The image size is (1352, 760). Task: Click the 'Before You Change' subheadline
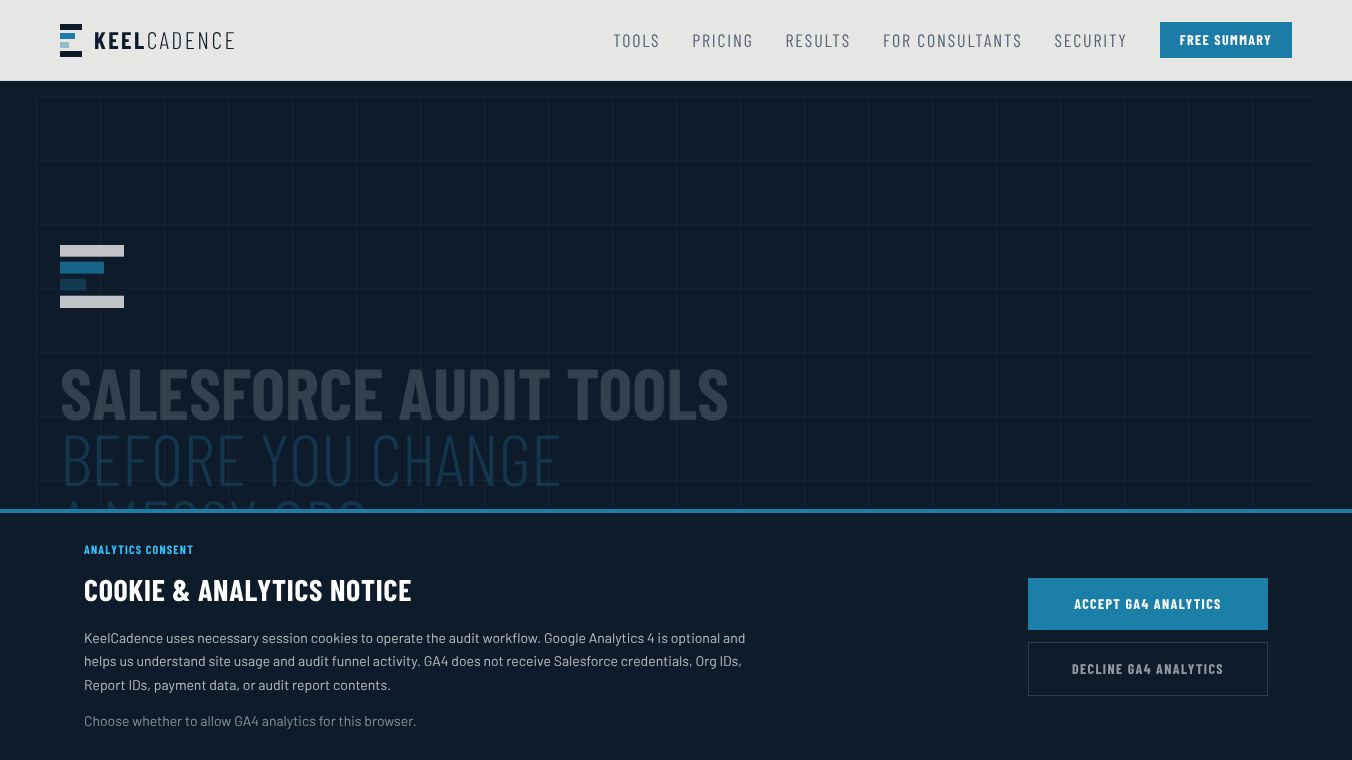(x=311, y=461)
